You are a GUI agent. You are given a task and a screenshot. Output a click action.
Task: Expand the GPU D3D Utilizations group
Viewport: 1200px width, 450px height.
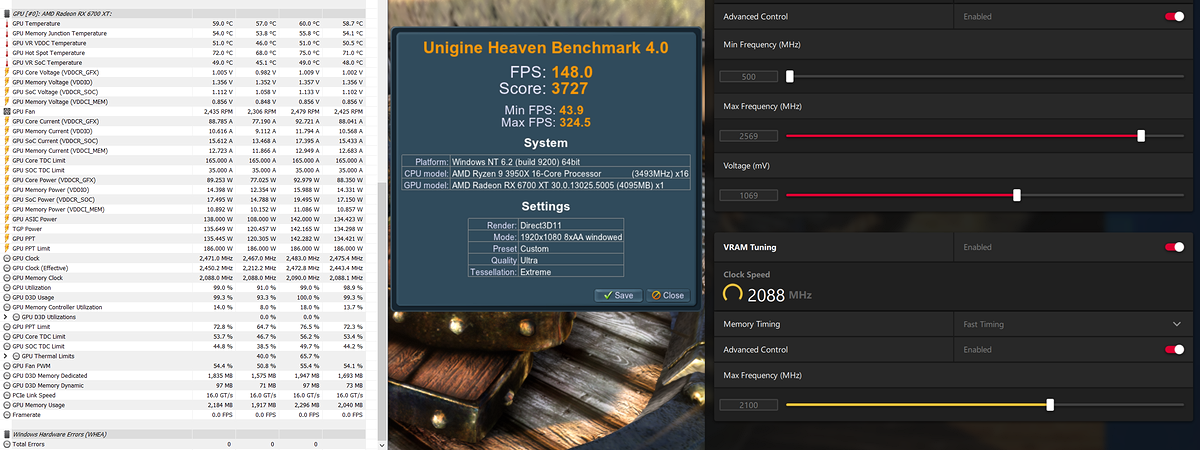[7, 316]
